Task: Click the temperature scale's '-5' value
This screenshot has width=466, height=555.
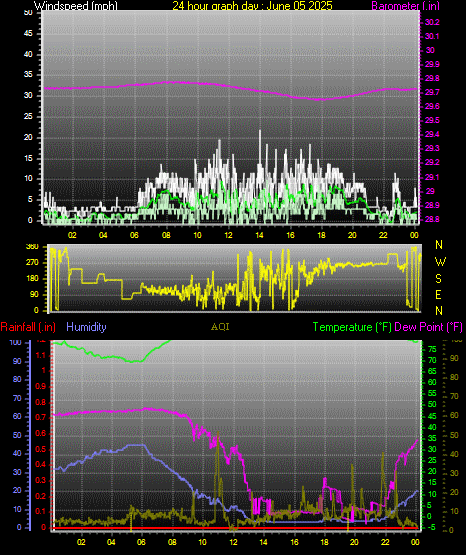Action: tap(431, 527)
